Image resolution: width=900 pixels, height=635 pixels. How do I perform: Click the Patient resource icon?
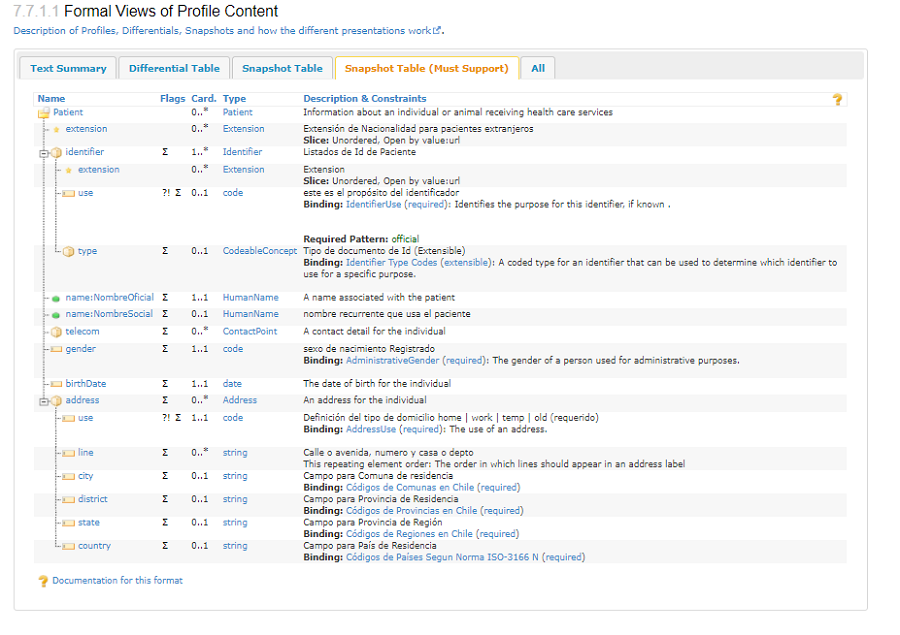pyautogui.click(x=44, y=113)
